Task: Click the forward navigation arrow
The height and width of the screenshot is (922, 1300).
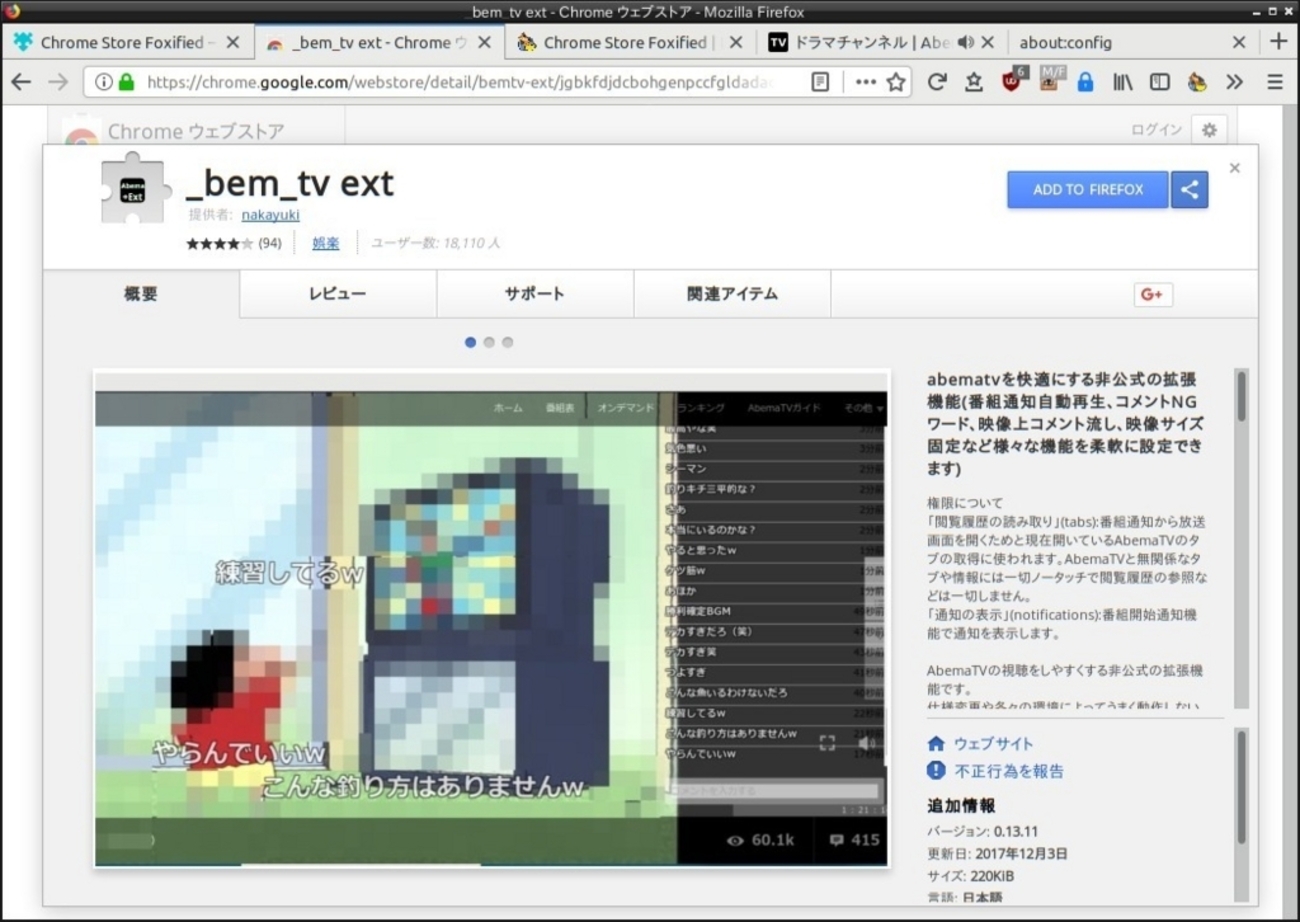Action: pos(58,82)
